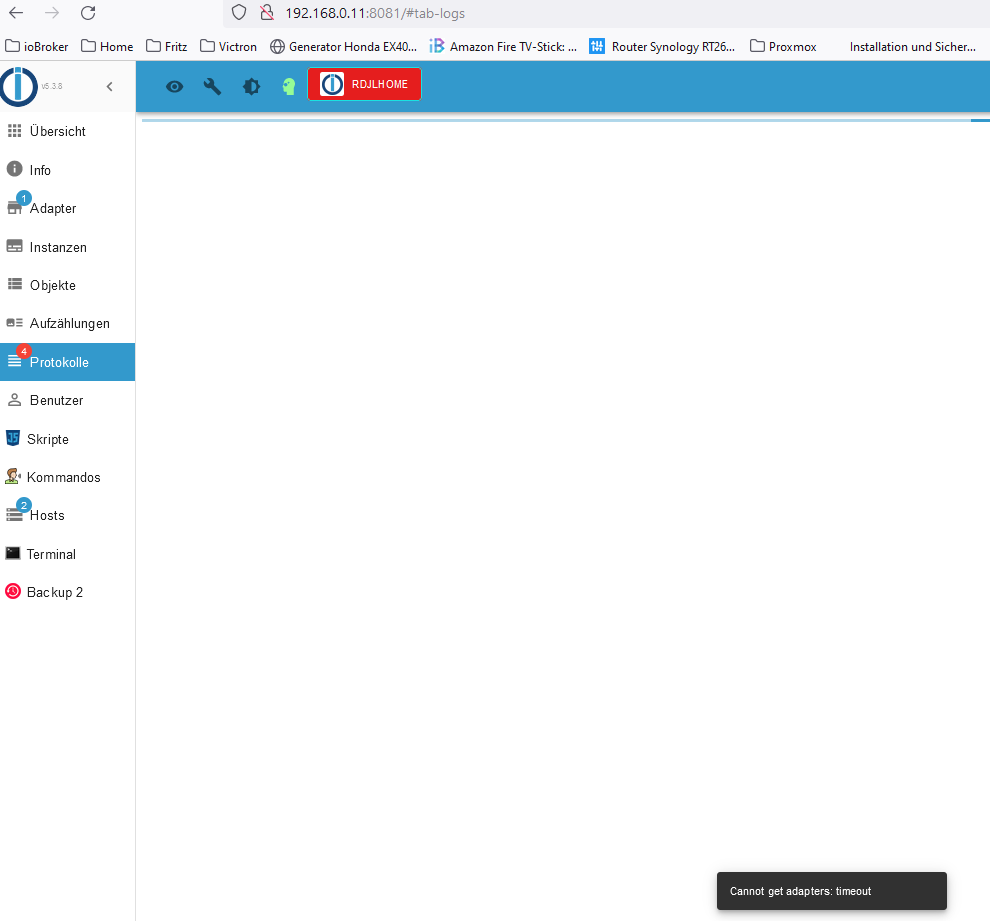Viewport: 990px width, 921px height.
Task: Switch theme with the brightness icon
Action: click(x=251, y=86)
